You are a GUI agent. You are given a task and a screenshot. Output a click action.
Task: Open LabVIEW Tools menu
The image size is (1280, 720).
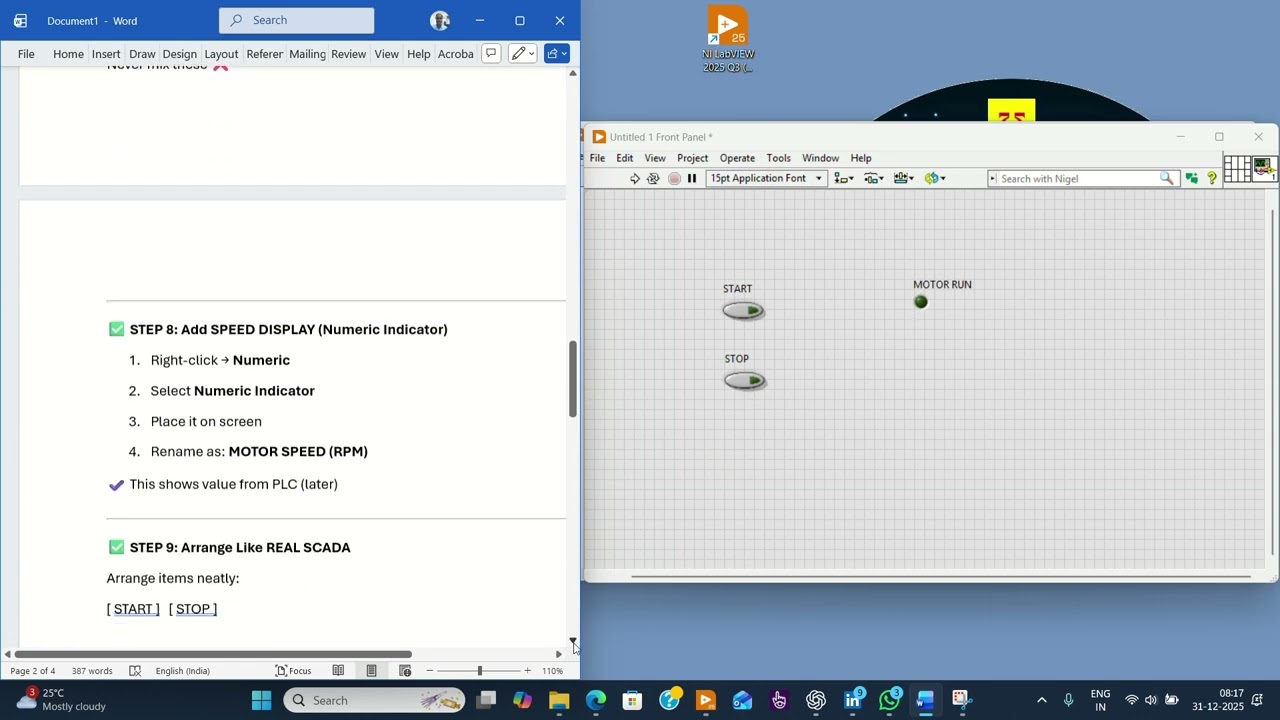click(x=778, y=158)
